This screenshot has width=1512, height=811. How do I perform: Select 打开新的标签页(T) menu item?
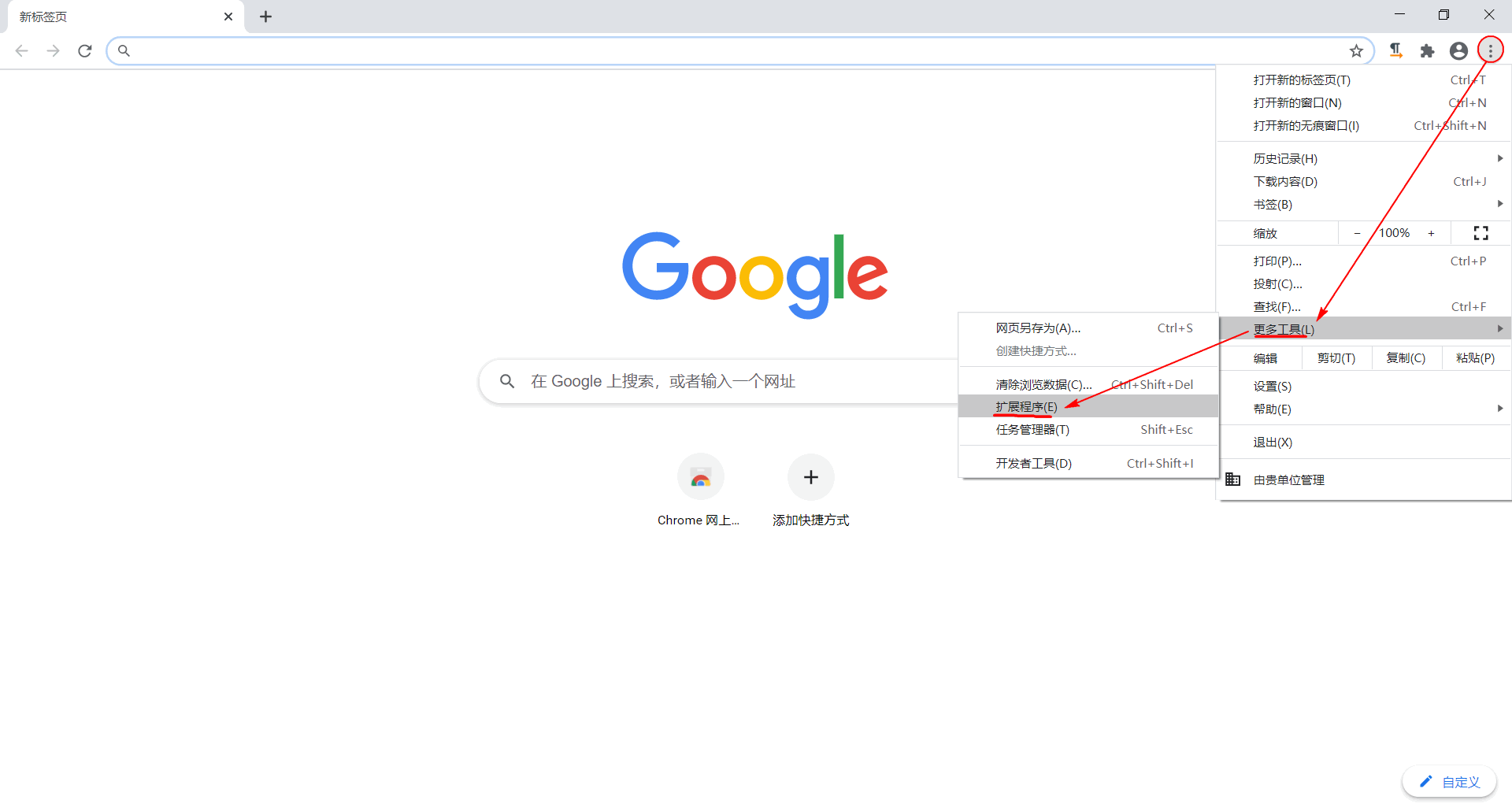tap(1365, 80)
